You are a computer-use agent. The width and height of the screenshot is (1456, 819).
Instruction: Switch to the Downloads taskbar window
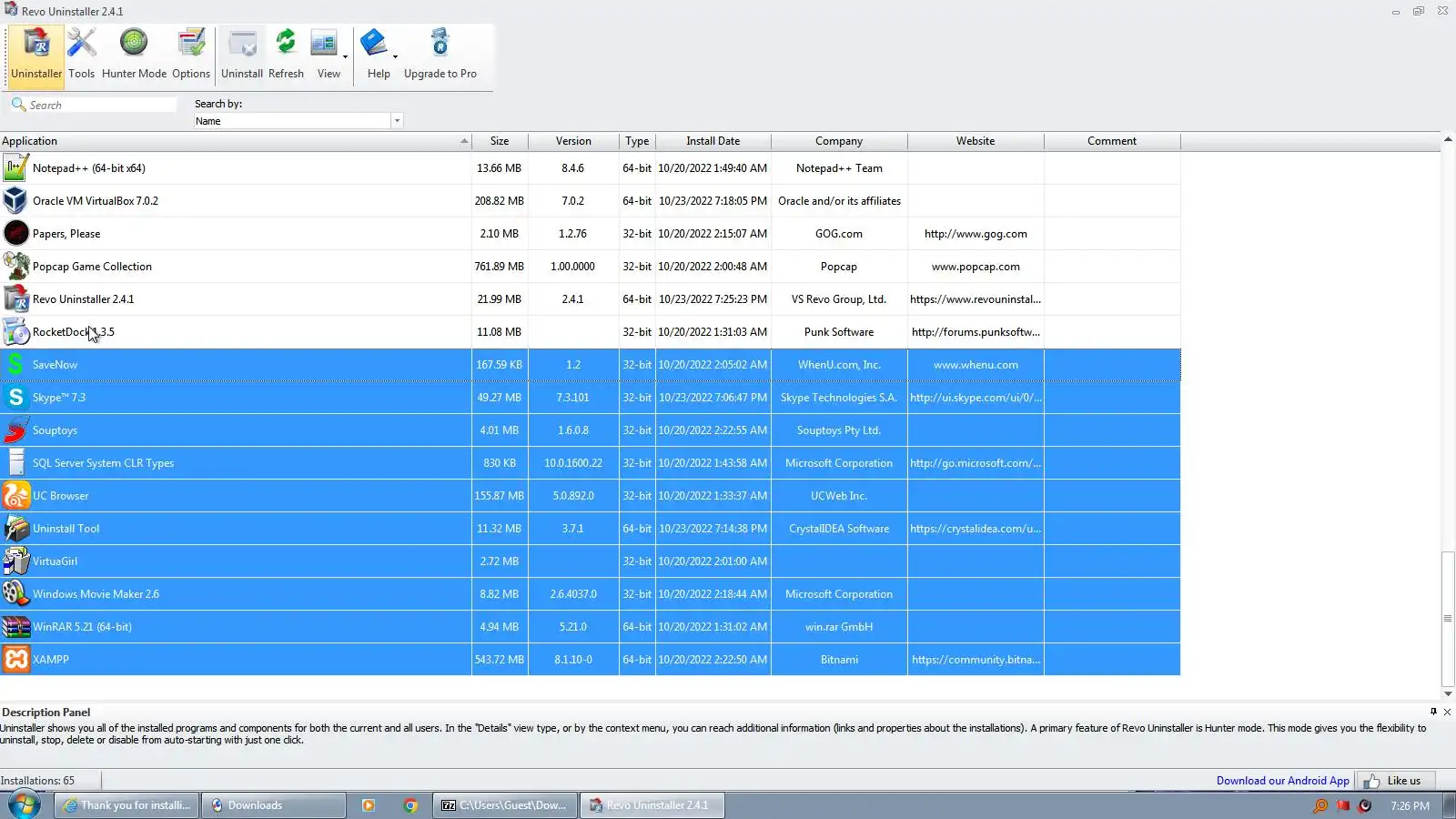274,805
